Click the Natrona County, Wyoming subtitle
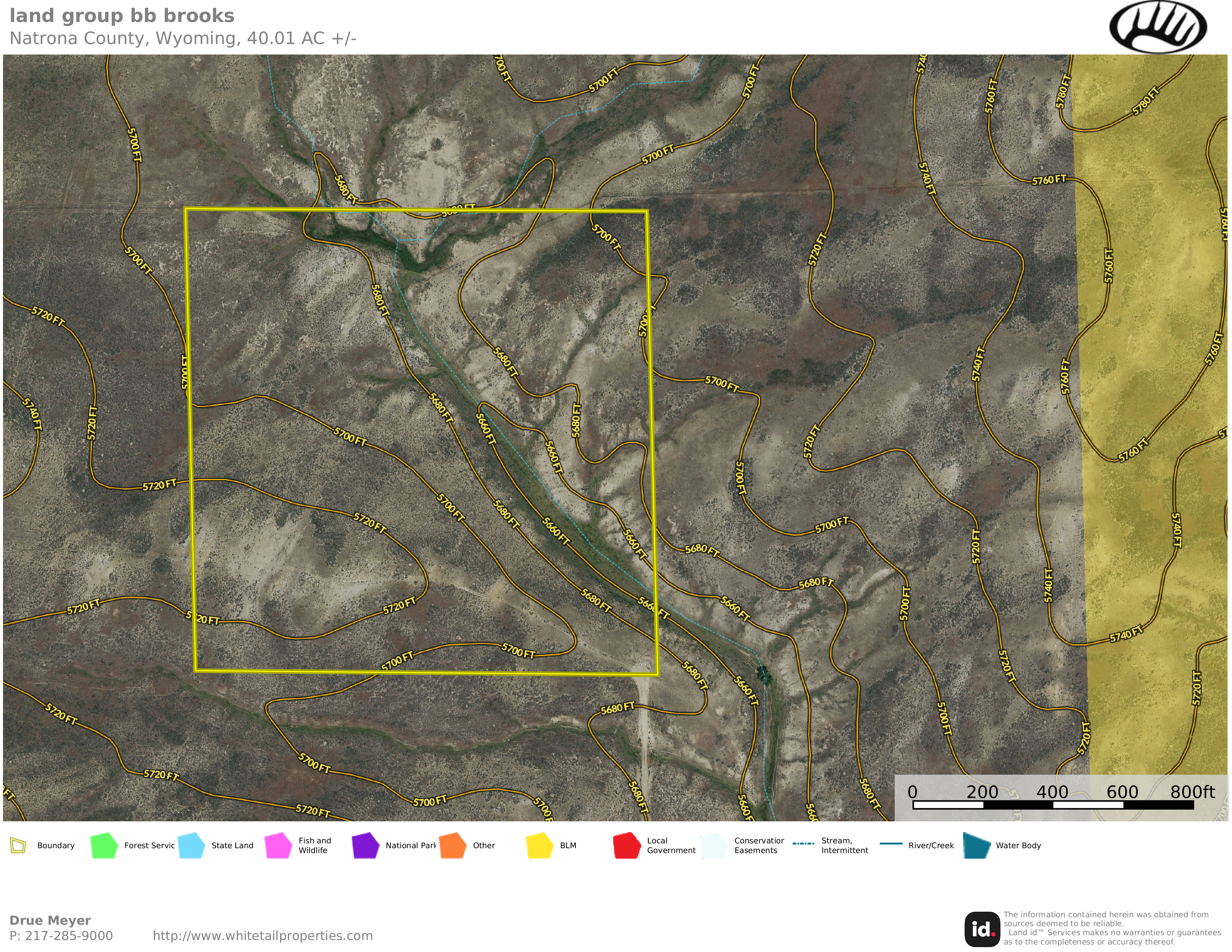The image size is (1232, 952). 183,38
